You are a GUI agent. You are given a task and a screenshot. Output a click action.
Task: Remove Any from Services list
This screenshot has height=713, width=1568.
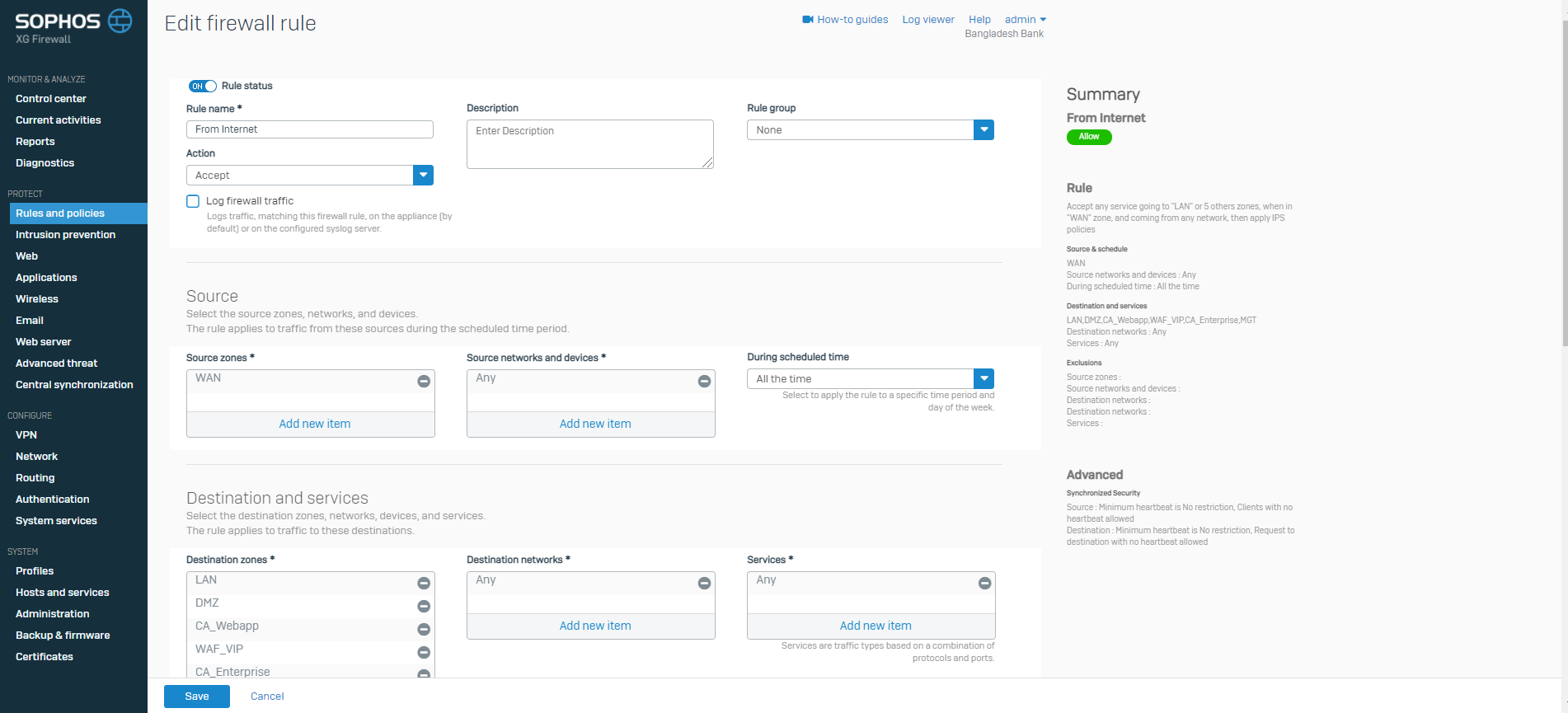[x=984, y=583]
